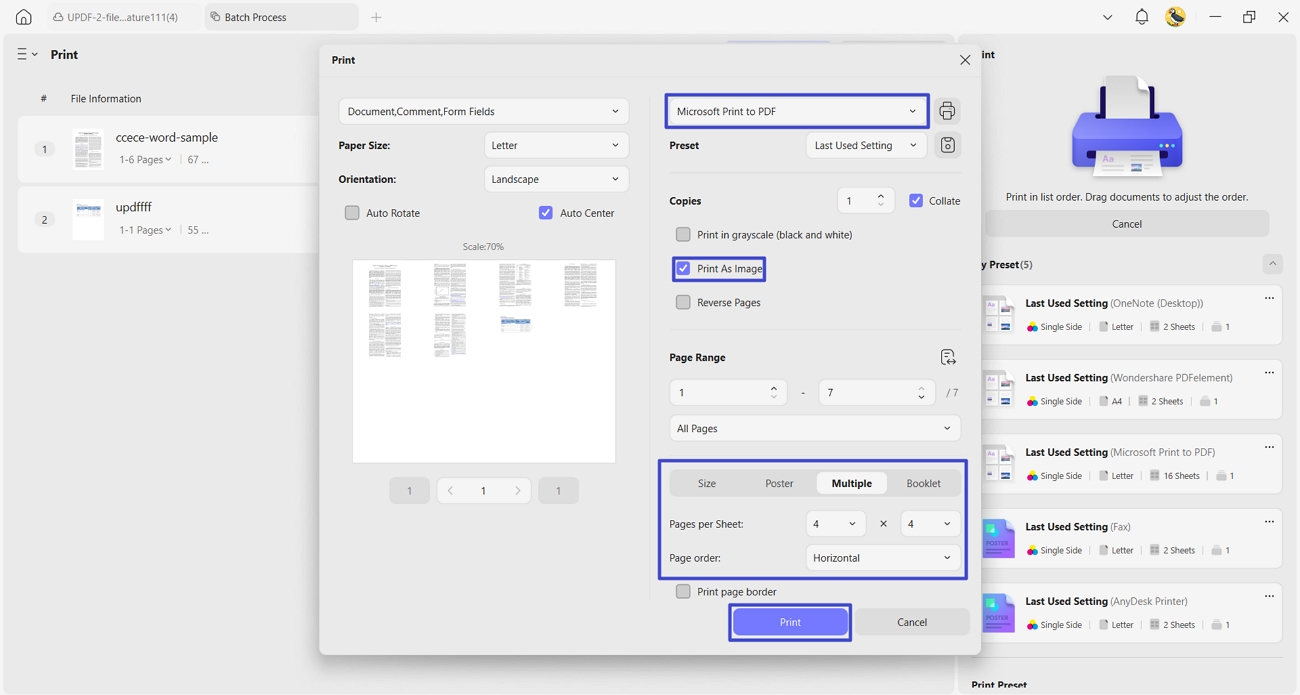Image resolution: width=1300 pixels, height=695 pixels.
Task: Open the Preset Last Used Setting dropdown
Action: 866,145
